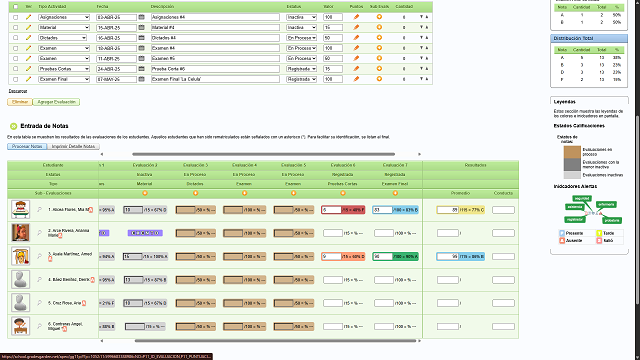Image resolution: width=640 pixels, height=360 pixels.
Task: Check the box for Examen #4 row
Action: (x=16, y=48)
